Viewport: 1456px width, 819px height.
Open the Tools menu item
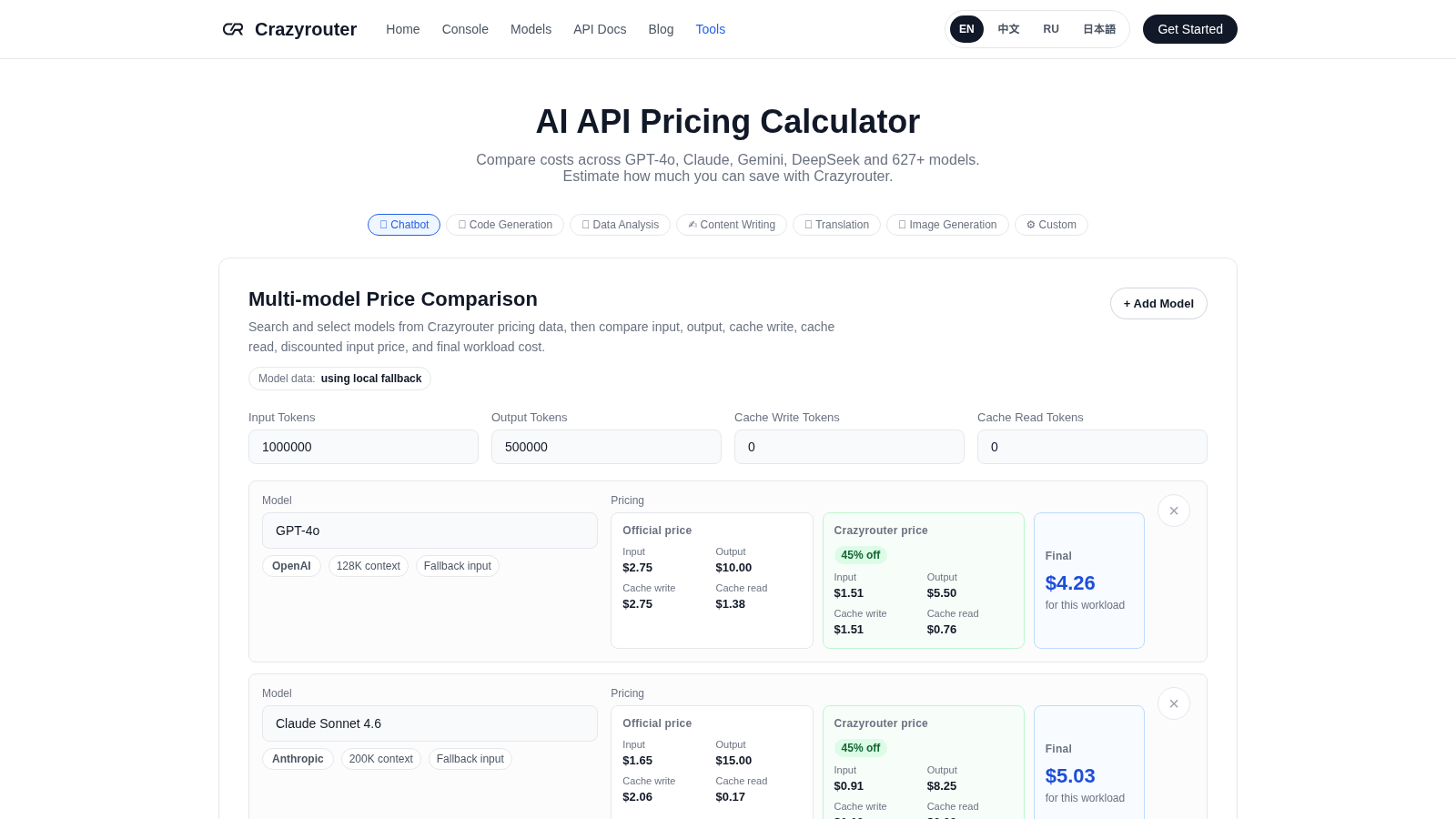[710, 29]
